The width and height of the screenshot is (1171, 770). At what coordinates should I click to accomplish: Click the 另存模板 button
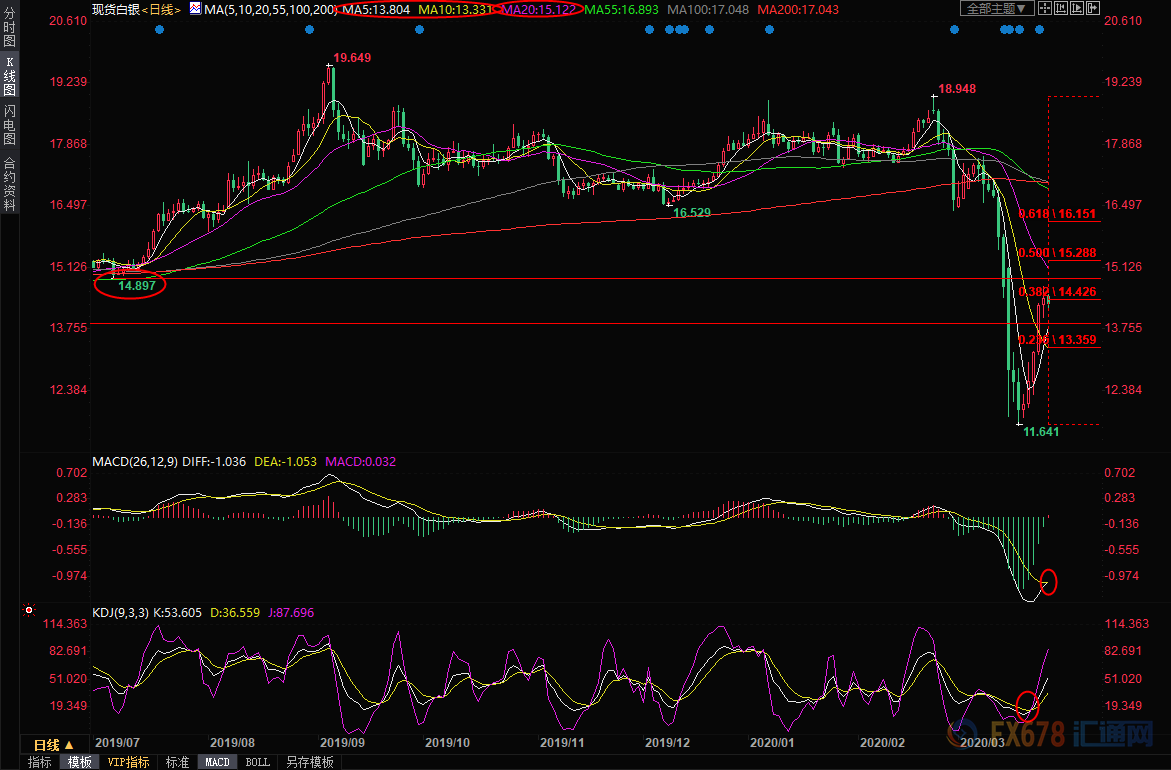pyautogui.click(x=309, y=762)
